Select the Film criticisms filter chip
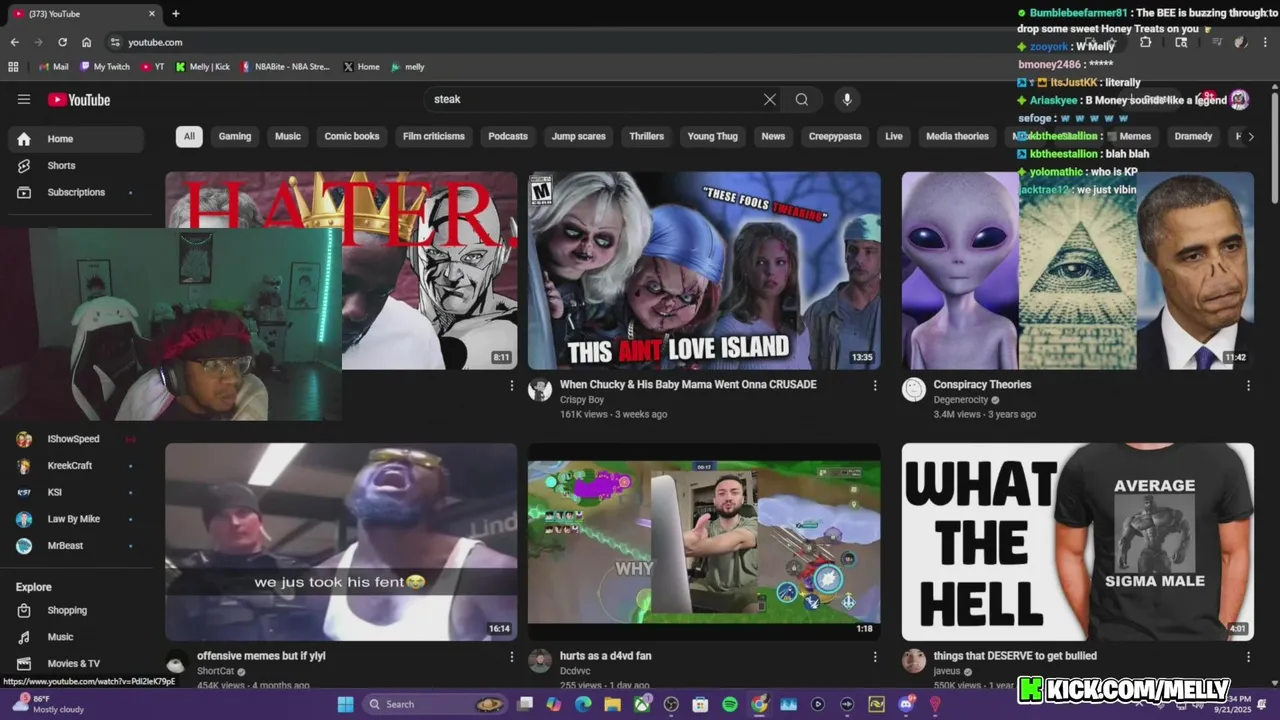The width and height of the screenshot is (1280, 720). pyautogui.click(x=434, y=136)
